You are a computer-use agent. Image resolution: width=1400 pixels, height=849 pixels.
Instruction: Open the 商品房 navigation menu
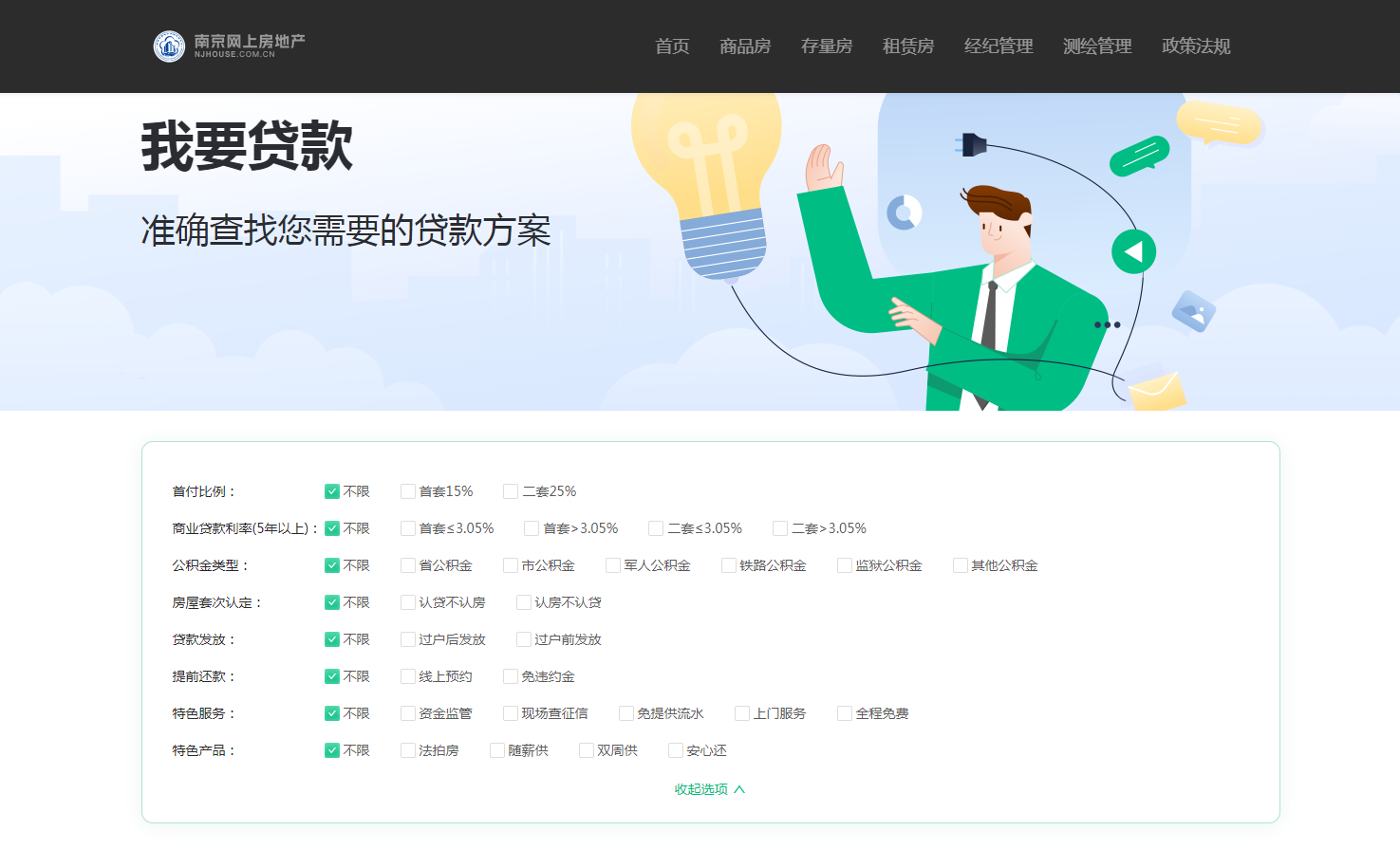tap(744, 46)
